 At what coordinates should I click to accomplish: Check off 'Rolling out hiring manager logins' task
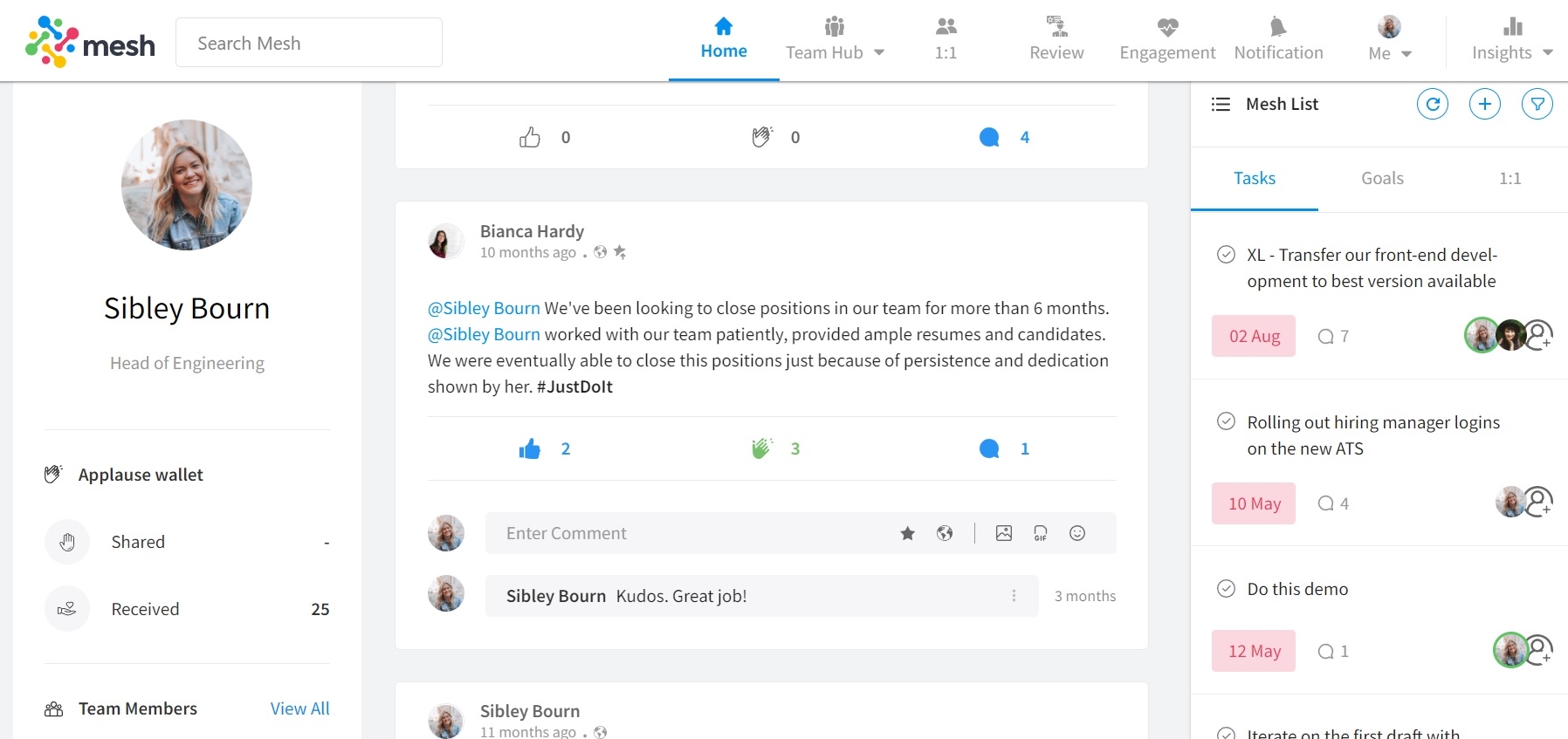pos(1226,422)
